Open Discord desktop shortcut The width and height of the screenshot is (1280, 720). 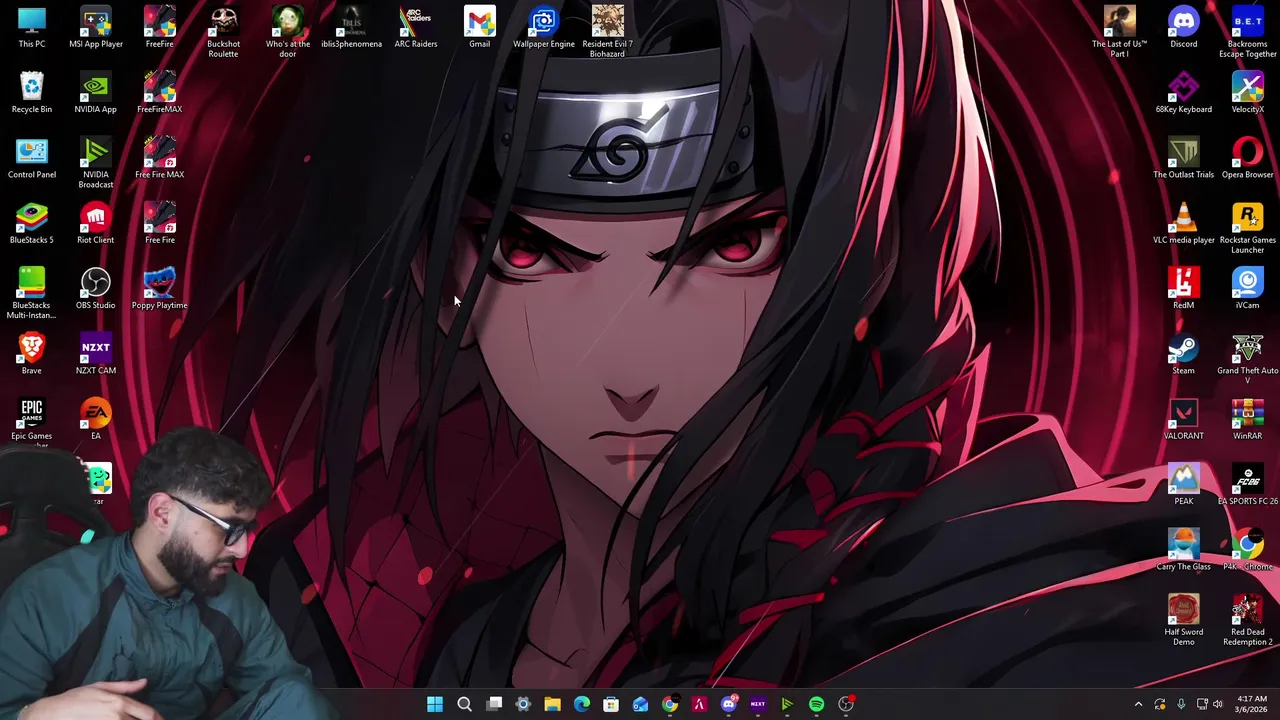click(1184, 27)
